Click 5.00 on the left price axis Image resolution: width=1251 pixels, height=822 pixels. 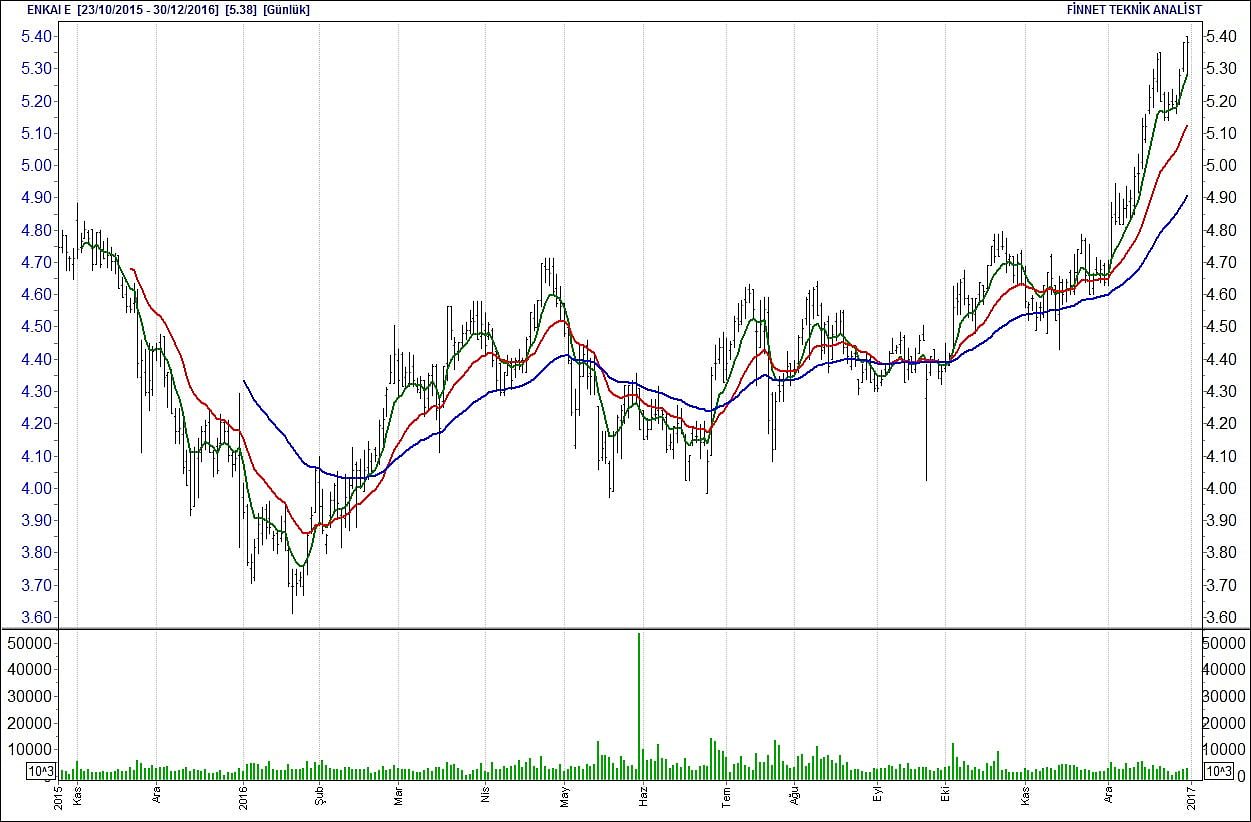[x=36, y=165]
